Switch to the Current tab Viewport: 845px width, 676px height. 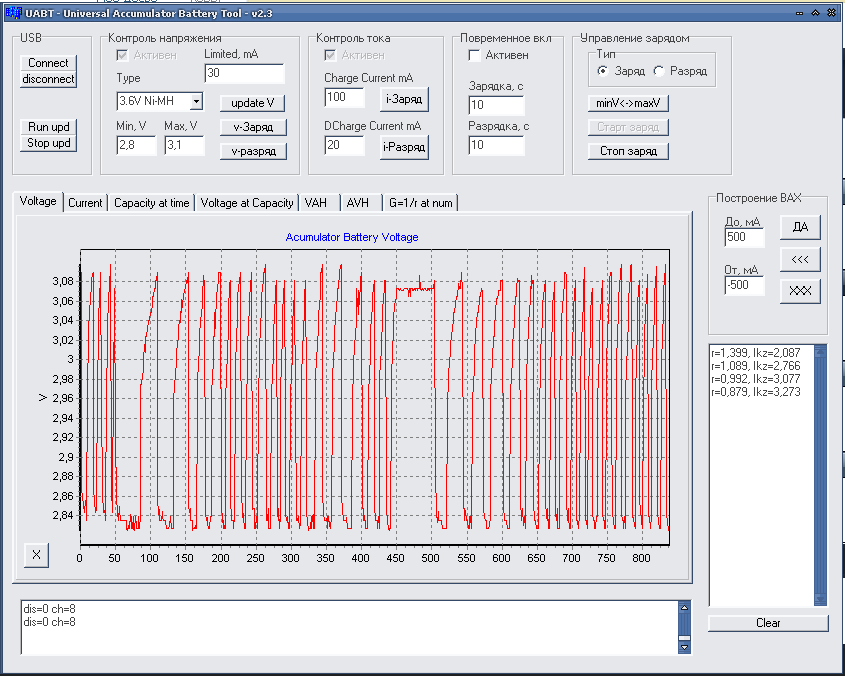[x=85, y=203]
